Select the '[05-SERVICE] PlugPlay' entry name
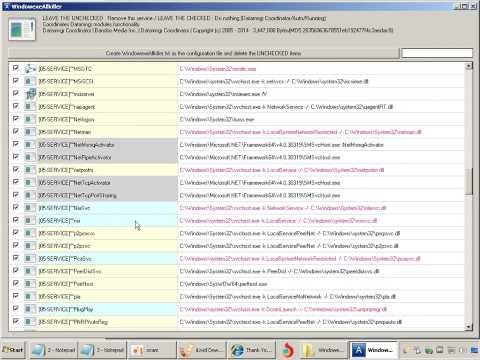The width and height of the screenshot is (480, 360). click(x=66, y=309)
